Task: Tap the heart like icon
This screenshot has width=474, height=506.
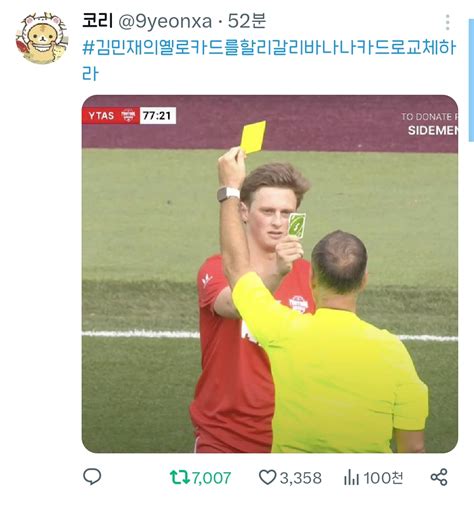Action: pyautogui.click(x=267, y=477)
